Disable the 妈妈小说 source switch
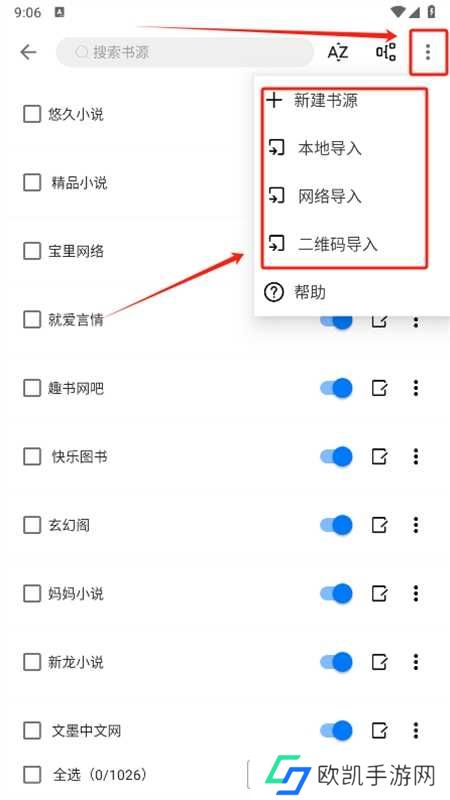This screenshot has width=450, height=800. coord(337,593)
